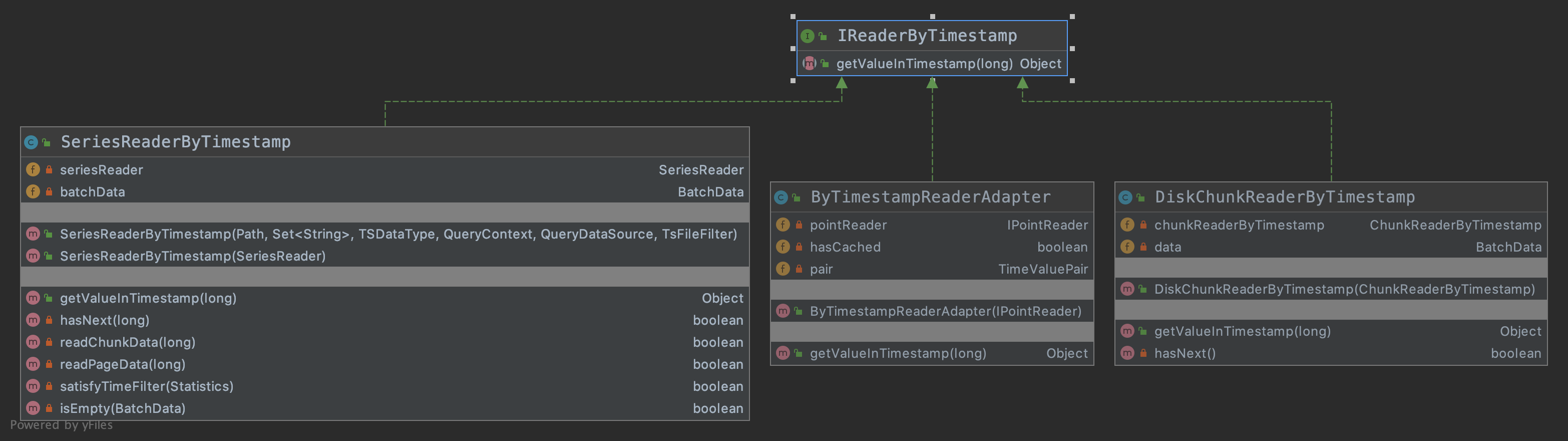Screen dimensions: 1568x441
Task: Select the SeriesReaderByTimestamp class title
Action: pyautogui.click(x=176, y=142)
